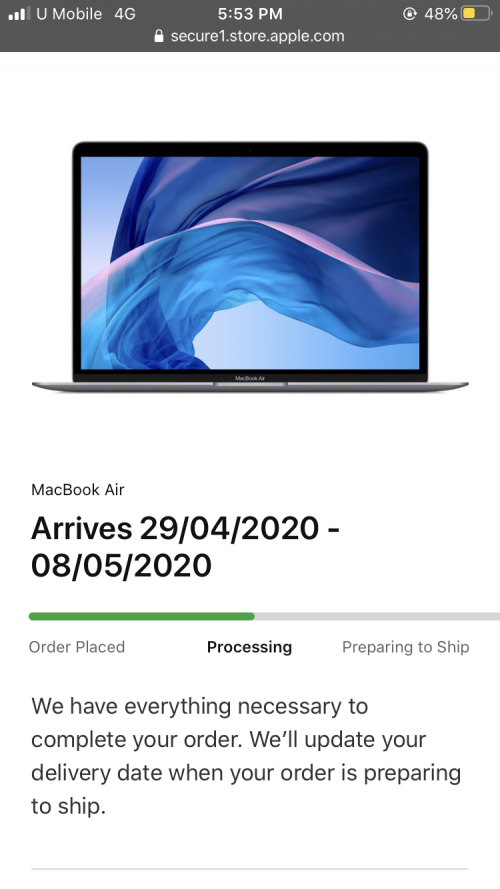Tap the MacBook Air laptop screen wallpaper
This screenshot has height=889, width=500.
click(x=250, y=263)
